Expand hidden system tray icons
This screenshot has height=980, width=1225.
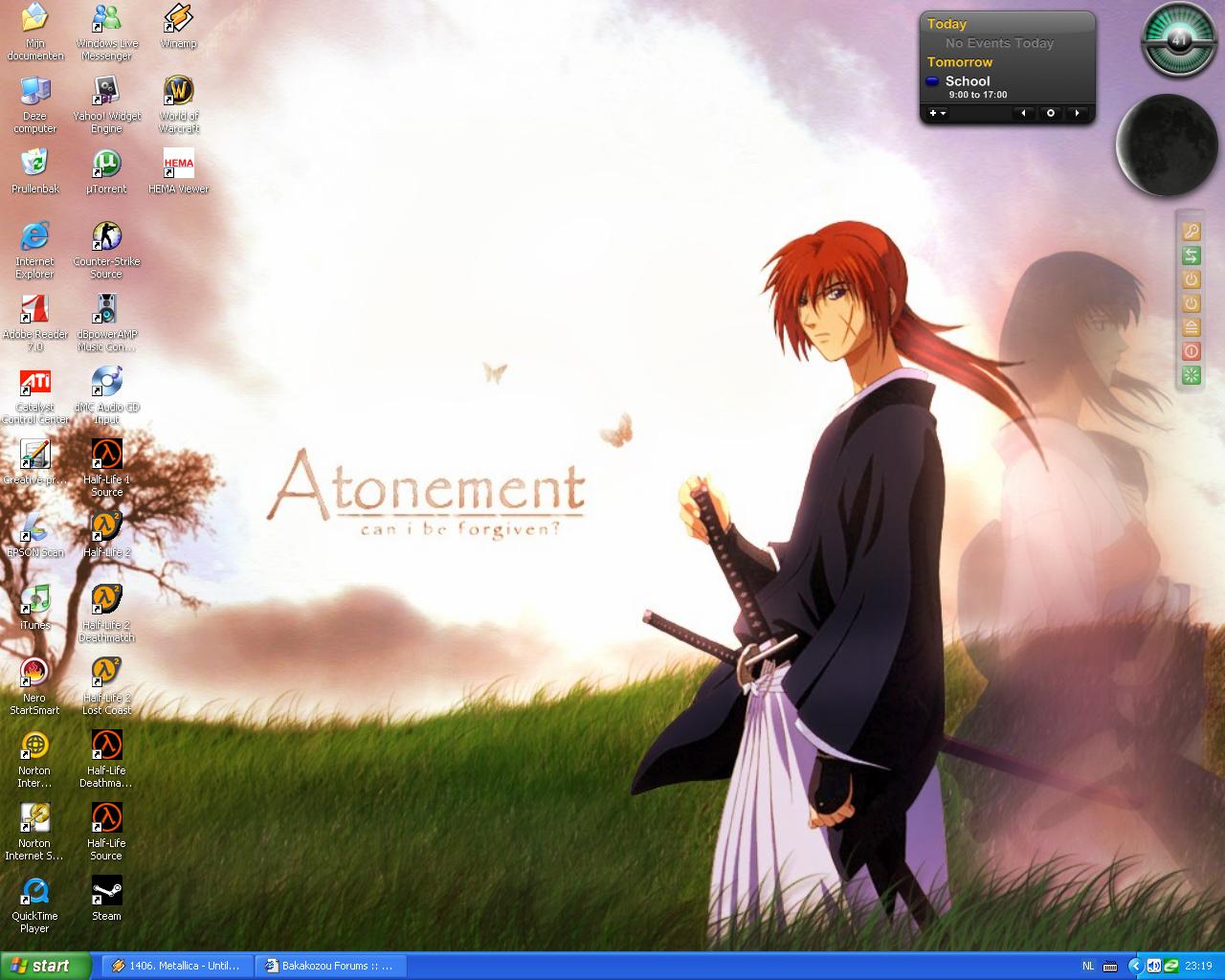coord(1136,967)
